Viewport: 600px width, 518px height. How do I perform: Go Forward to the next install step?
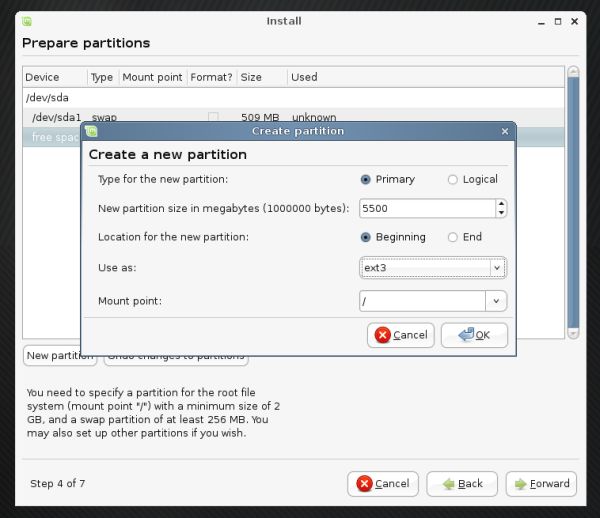click(x=541, y=484)
